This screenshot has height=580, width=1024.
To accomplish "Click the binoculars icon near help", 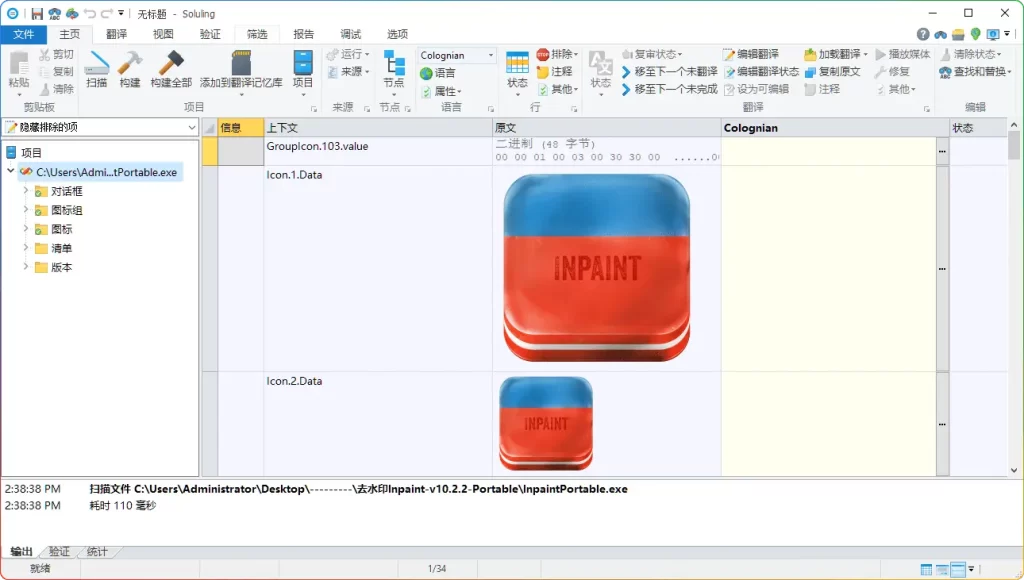I will tap(940, 34).
